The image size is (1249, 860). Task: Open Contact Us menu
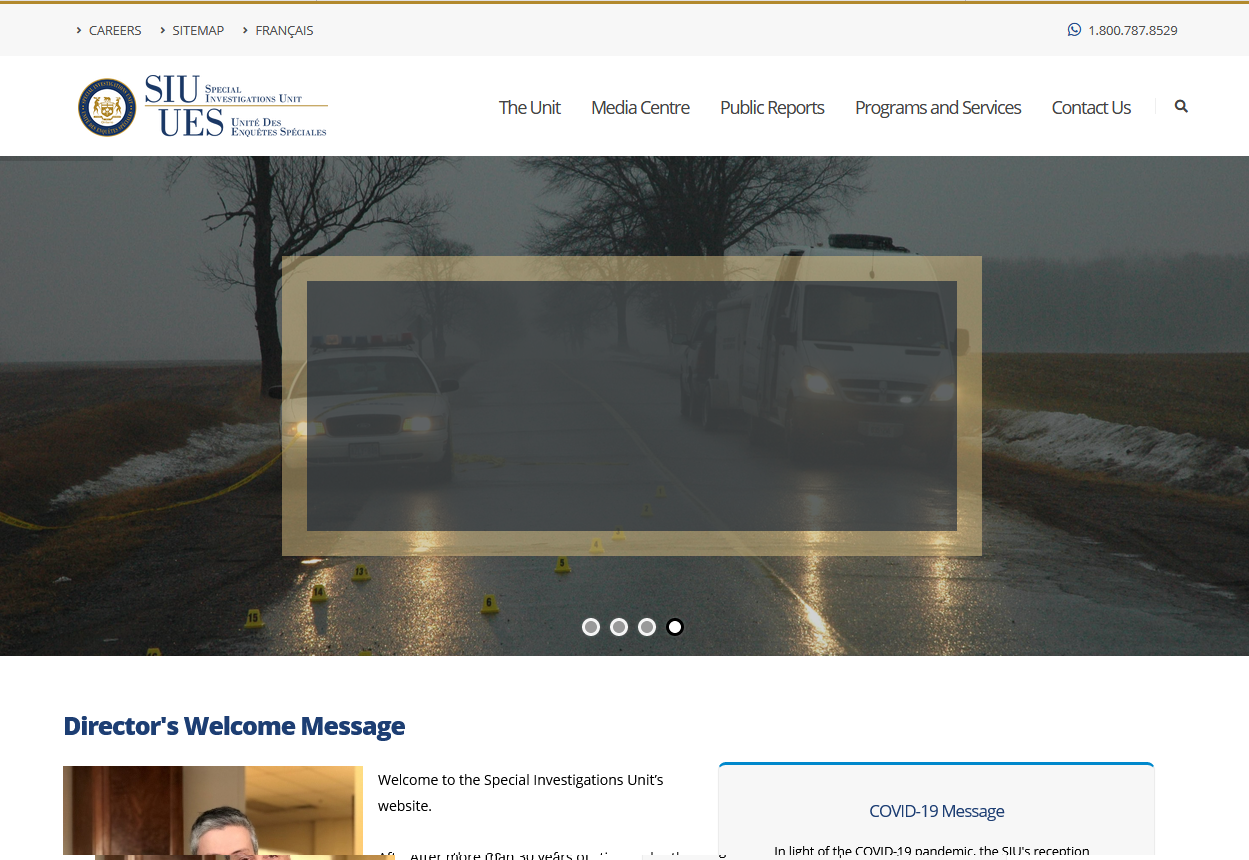tap(1091, 107)
